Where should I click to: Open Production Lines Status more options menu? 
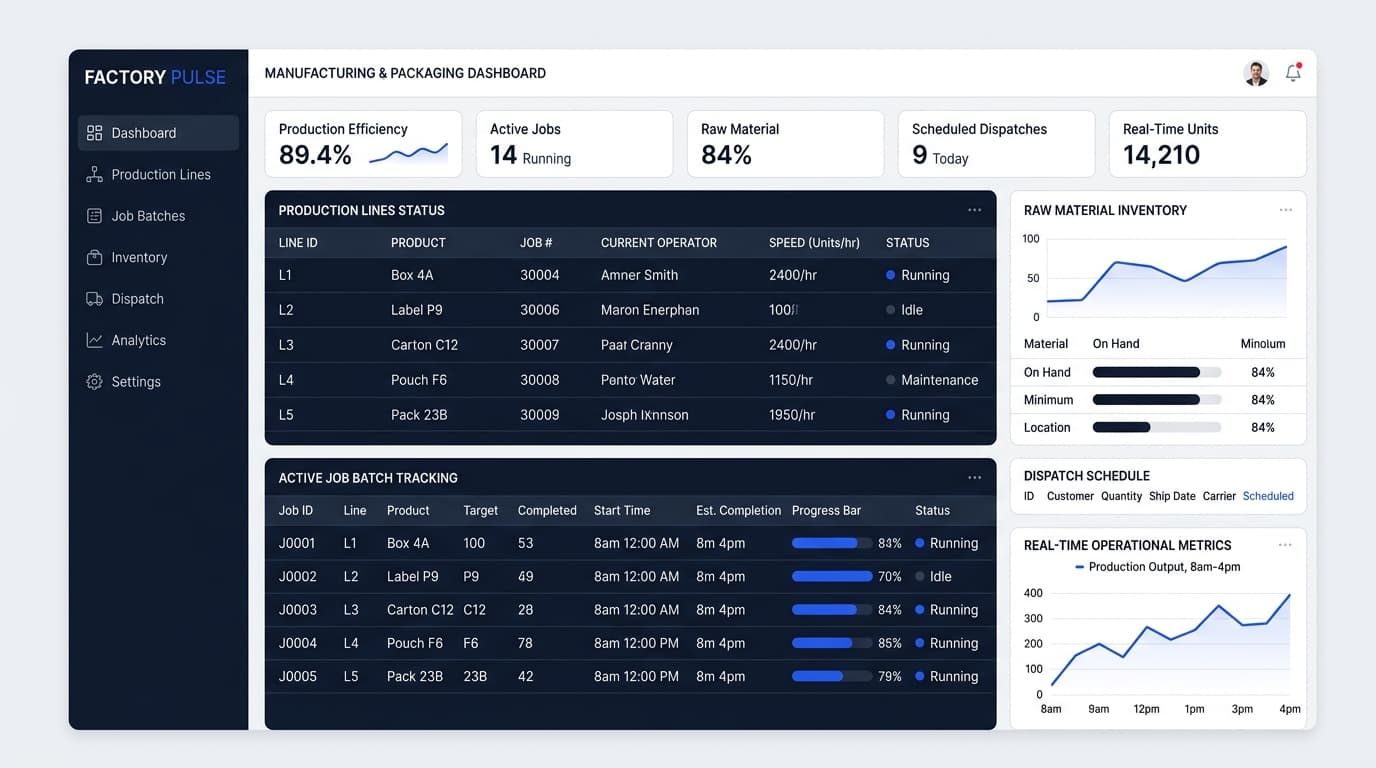pos(974,210)
